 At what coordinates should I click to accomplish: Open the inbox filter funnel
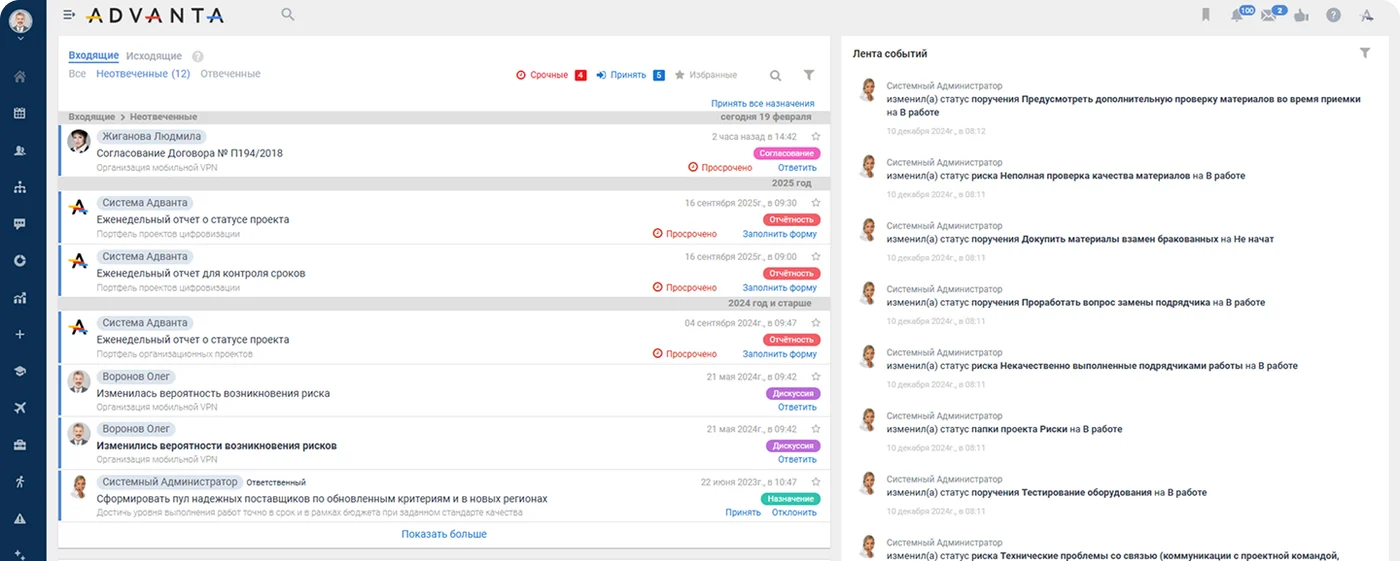[809, 75]
